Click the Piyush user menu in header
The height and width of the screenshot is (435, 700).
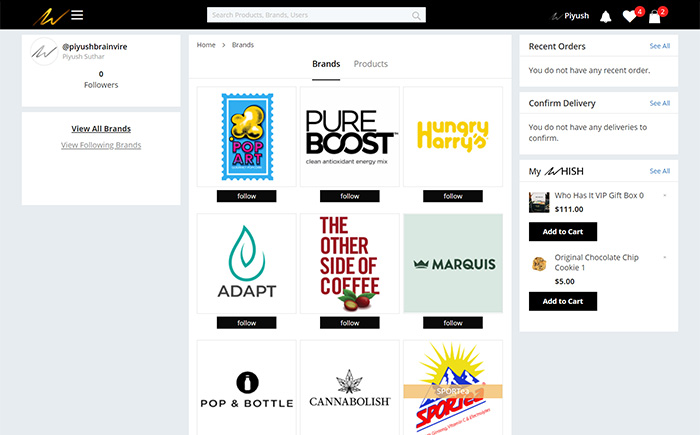tap(570, 16)
